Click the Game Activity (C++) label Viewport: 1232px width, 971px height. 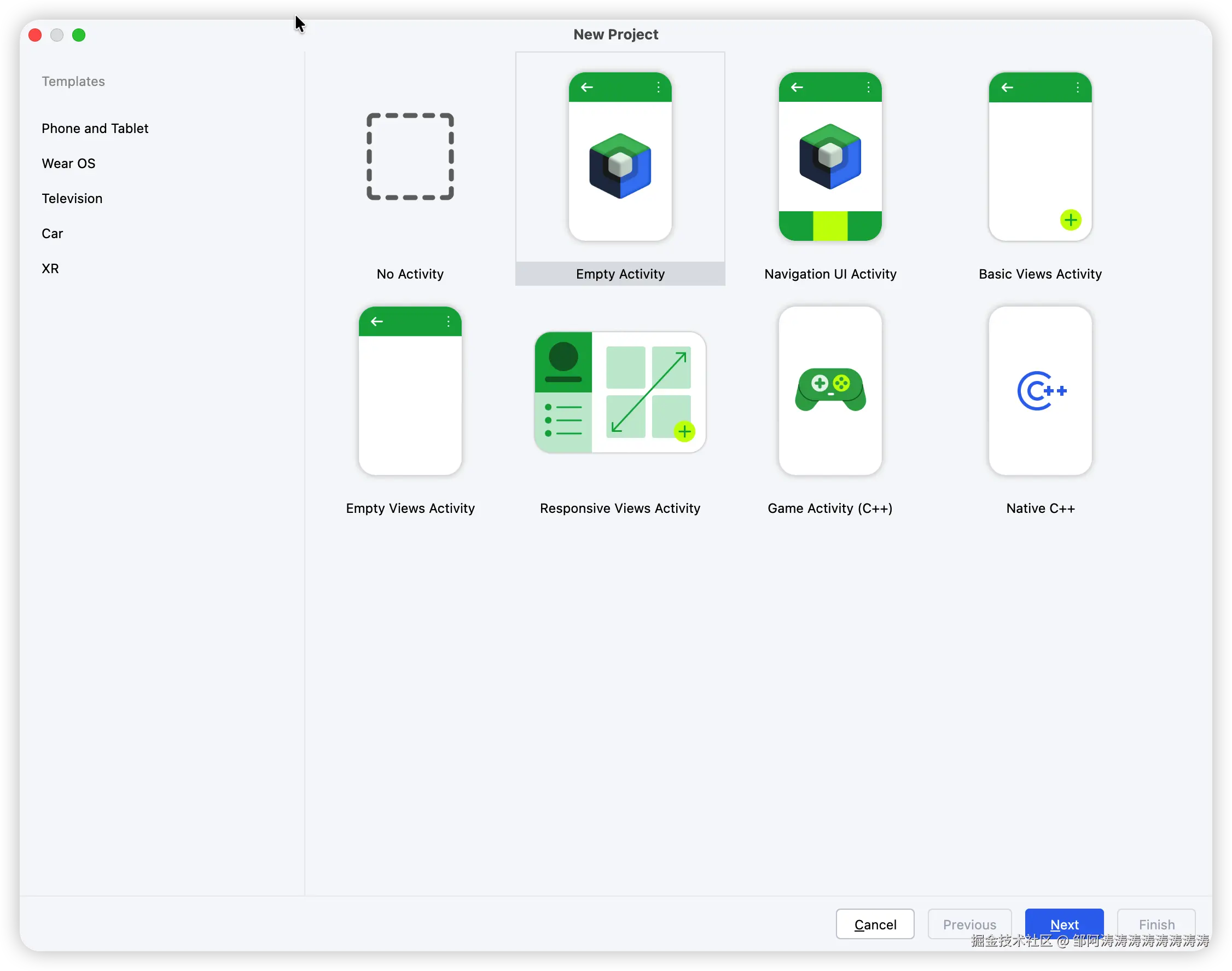tap(830, 508)
